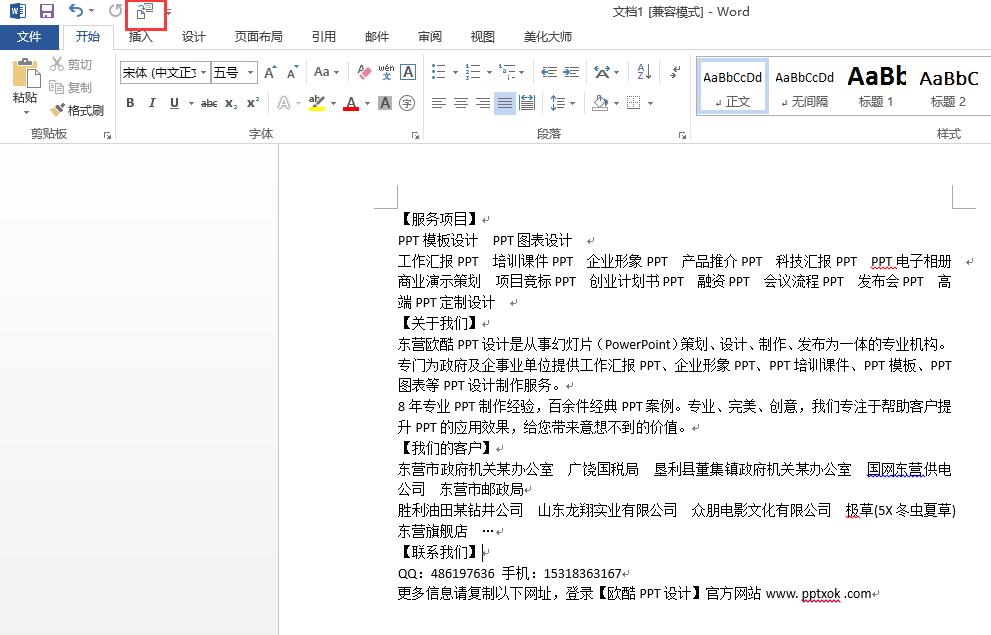The width and height of the screenshot is (991, 635).
Task: Center align the text
Action: point(461,103)
